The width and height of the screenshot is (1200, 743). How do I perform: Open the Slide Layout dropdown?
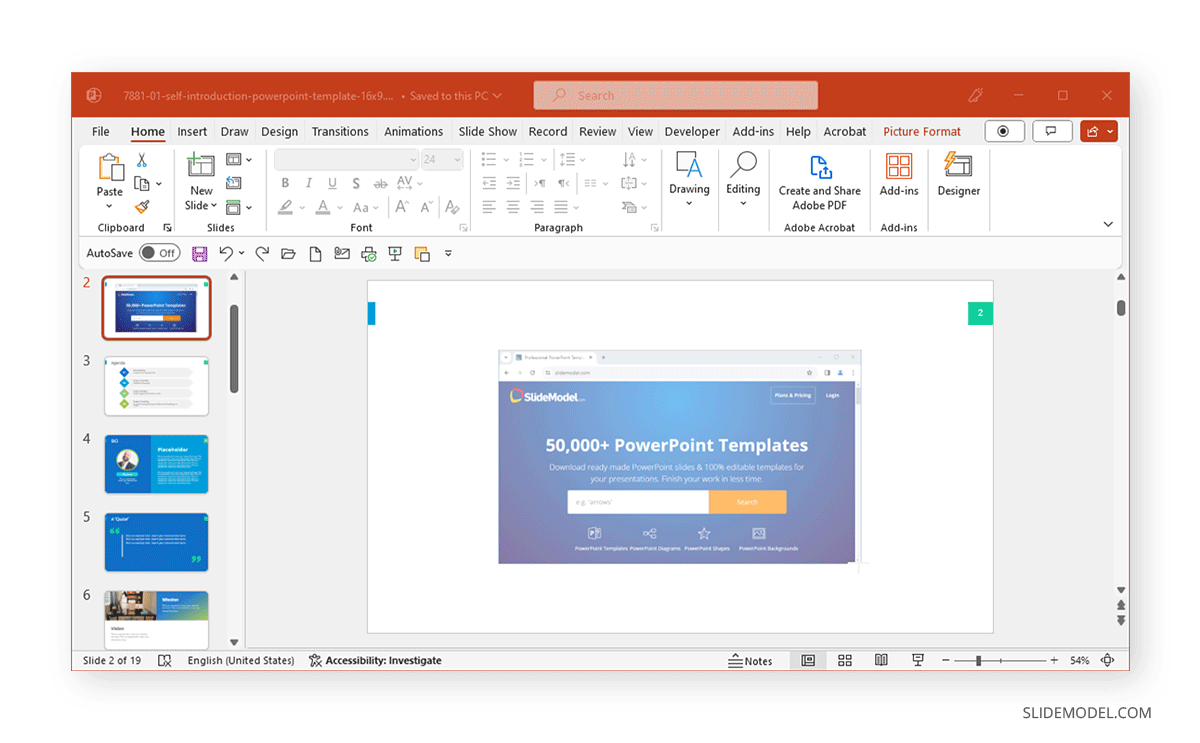click(x=239, y=159)
